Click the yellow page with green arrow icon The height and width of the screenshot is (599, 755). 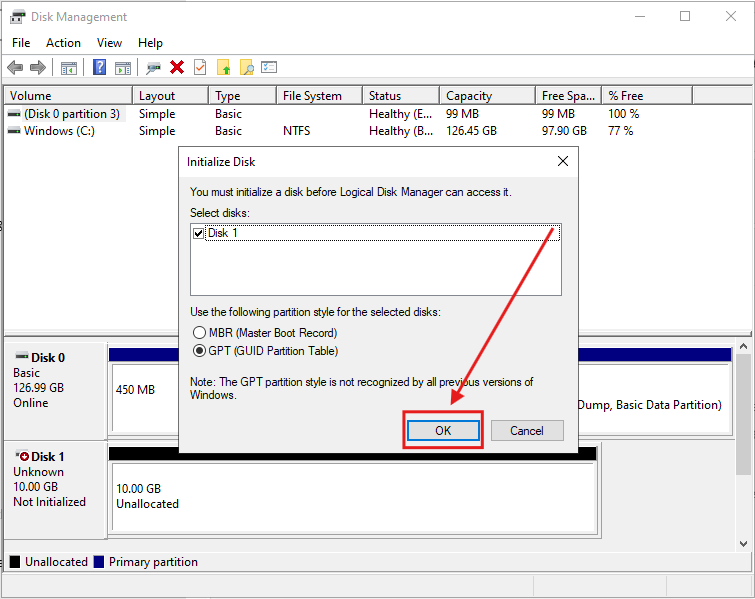224,67
